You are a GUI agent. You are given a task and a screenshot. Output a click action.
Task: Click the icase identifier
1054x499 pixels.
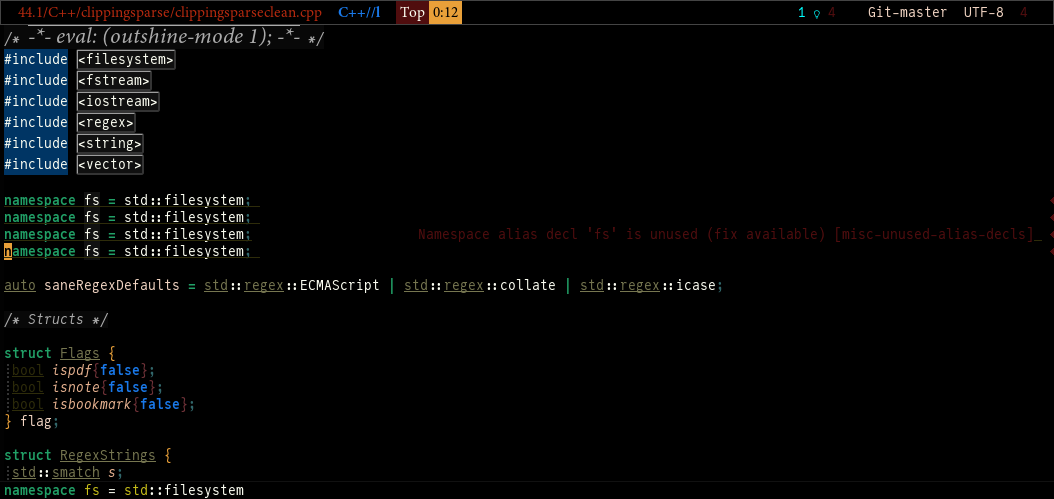pyautogui.click(x=696, y=285)
